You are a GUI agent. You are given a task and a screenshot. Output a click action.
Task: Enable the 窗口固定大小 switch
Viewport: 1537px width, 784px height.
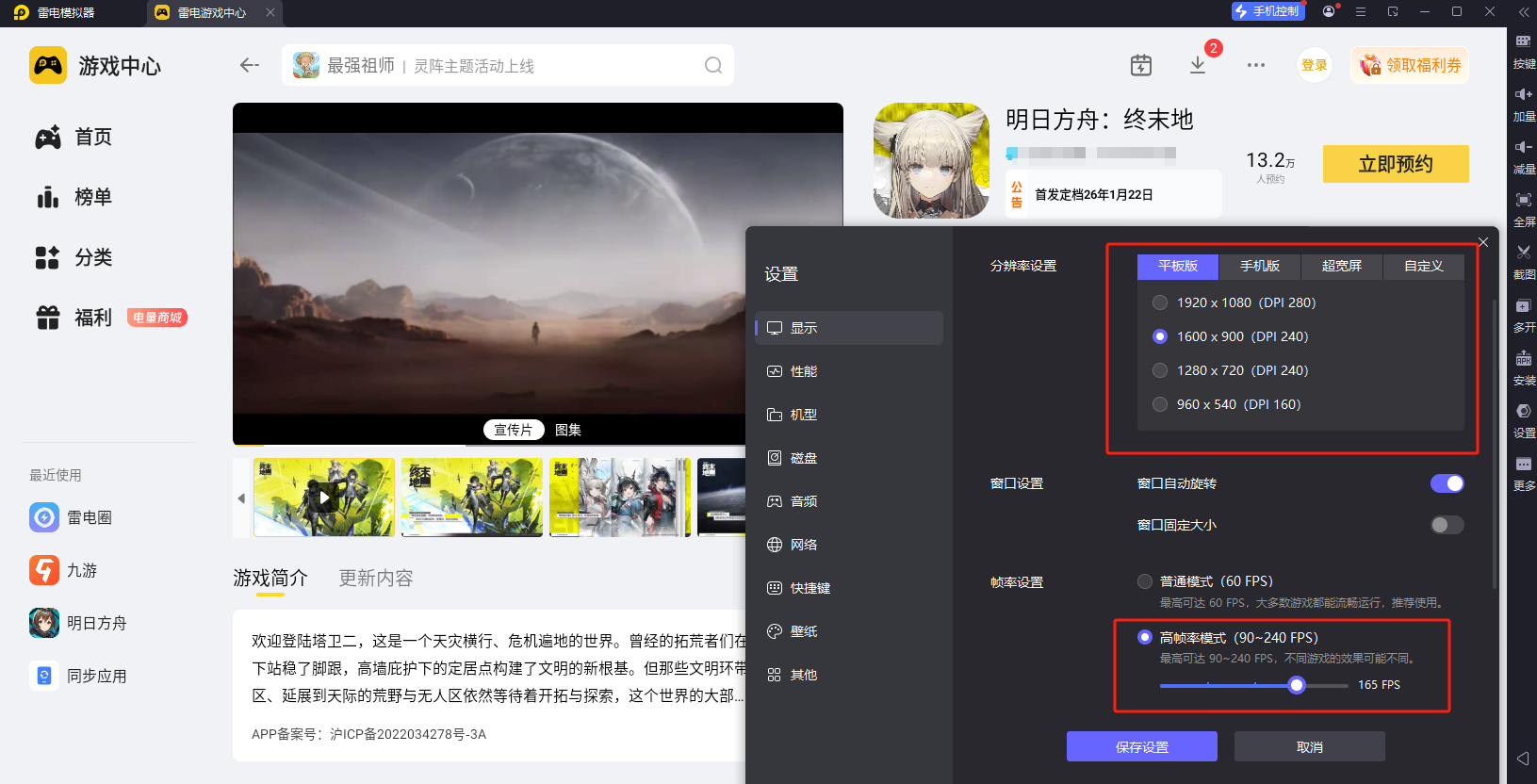(x=1447, y=525)
